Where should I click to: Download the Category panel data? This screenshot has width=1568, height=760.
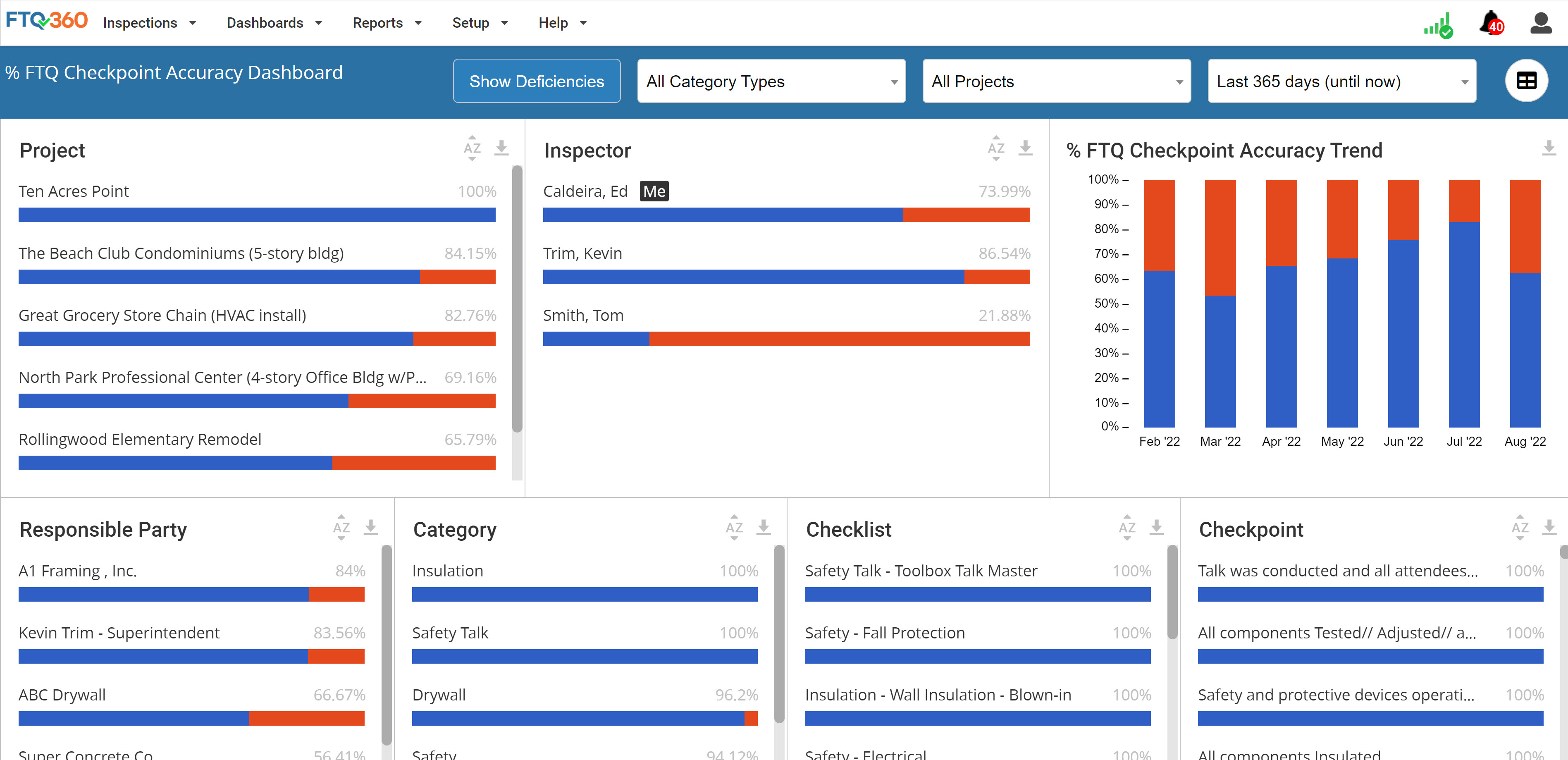(x=763, y=527)
